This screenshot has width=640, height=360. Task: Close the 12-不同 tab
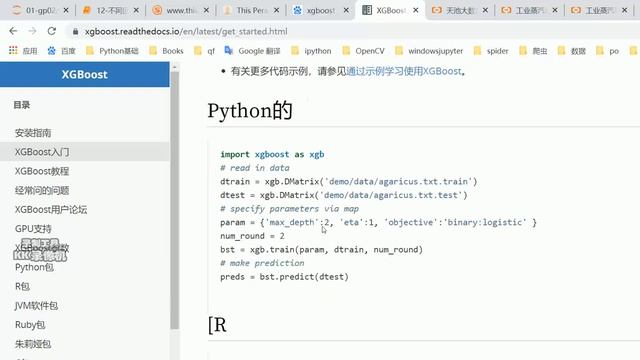[x=136, y=10]
